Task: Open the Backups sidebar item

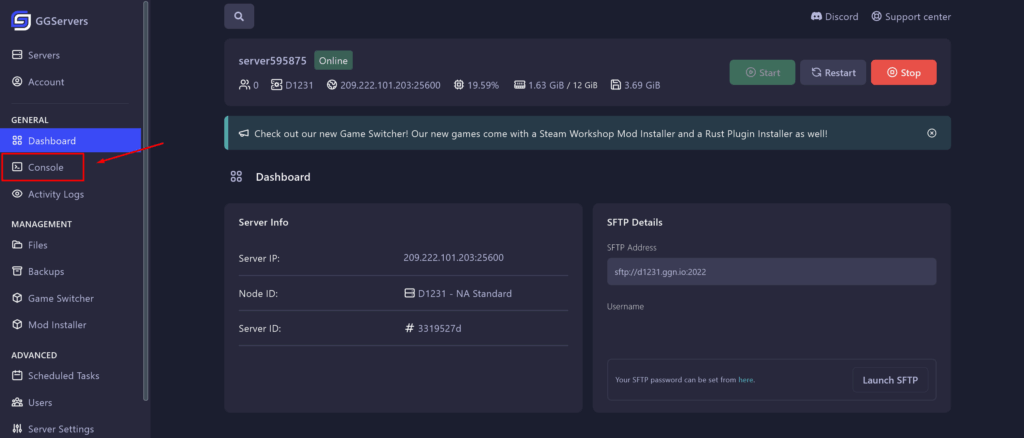Action: (45, 271)
